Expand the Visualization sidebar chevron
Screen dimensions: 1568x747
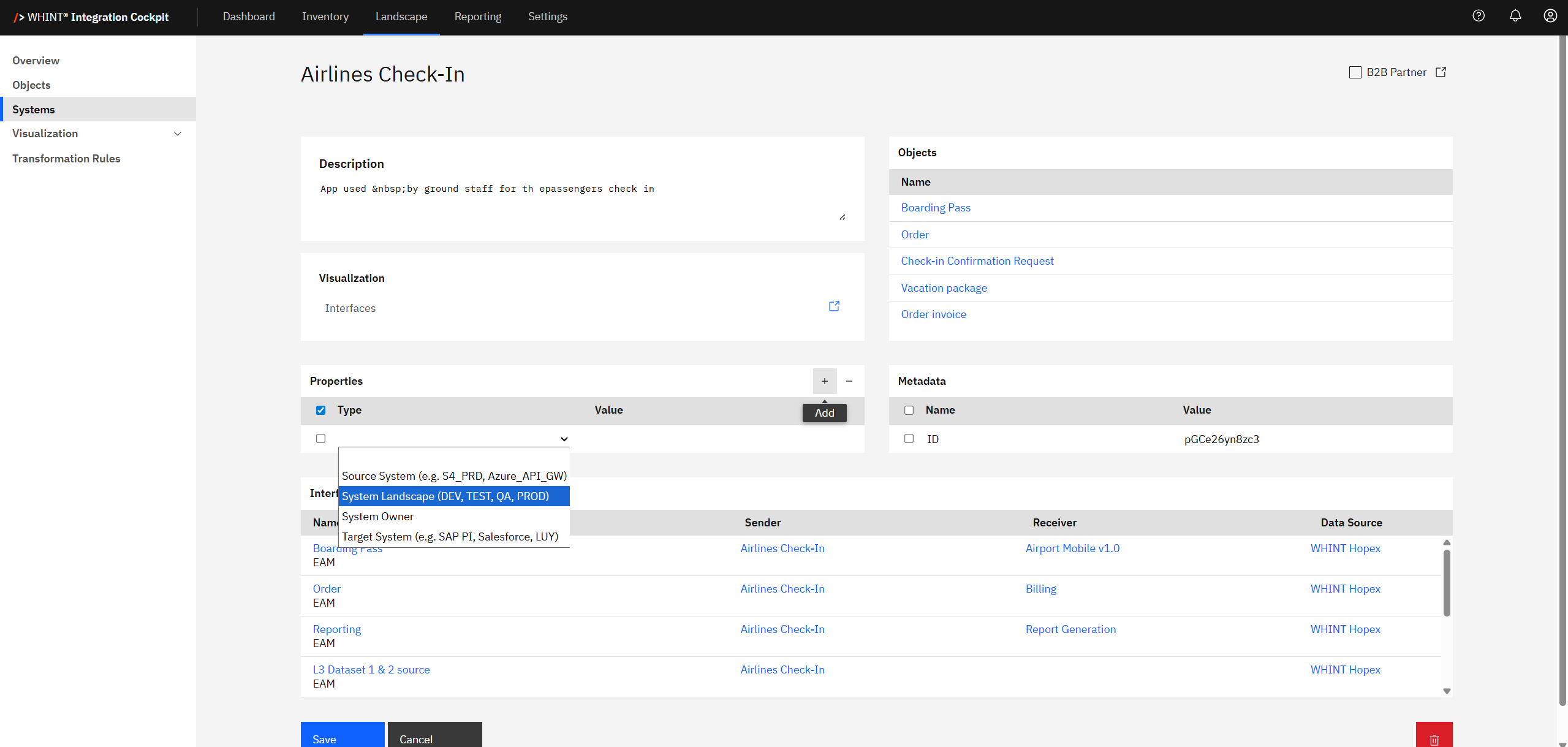(178, 134)
